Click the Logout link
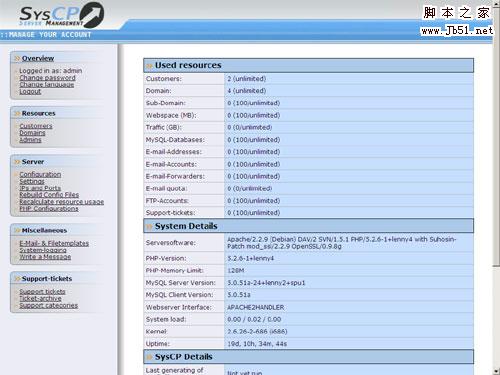 [30, 91]
